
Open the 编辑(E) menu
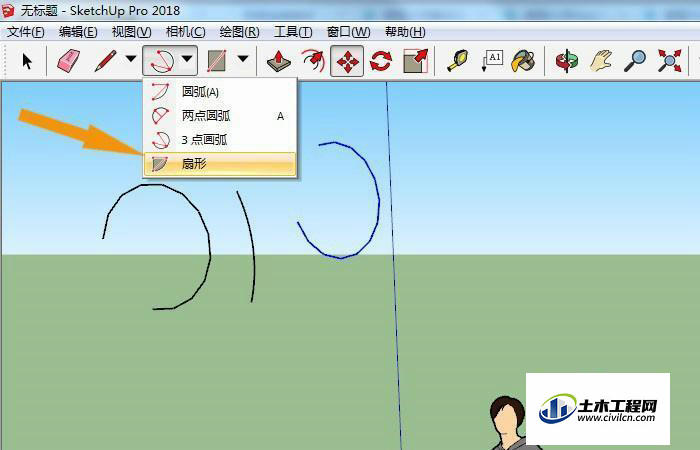click(x=78, y=32)
